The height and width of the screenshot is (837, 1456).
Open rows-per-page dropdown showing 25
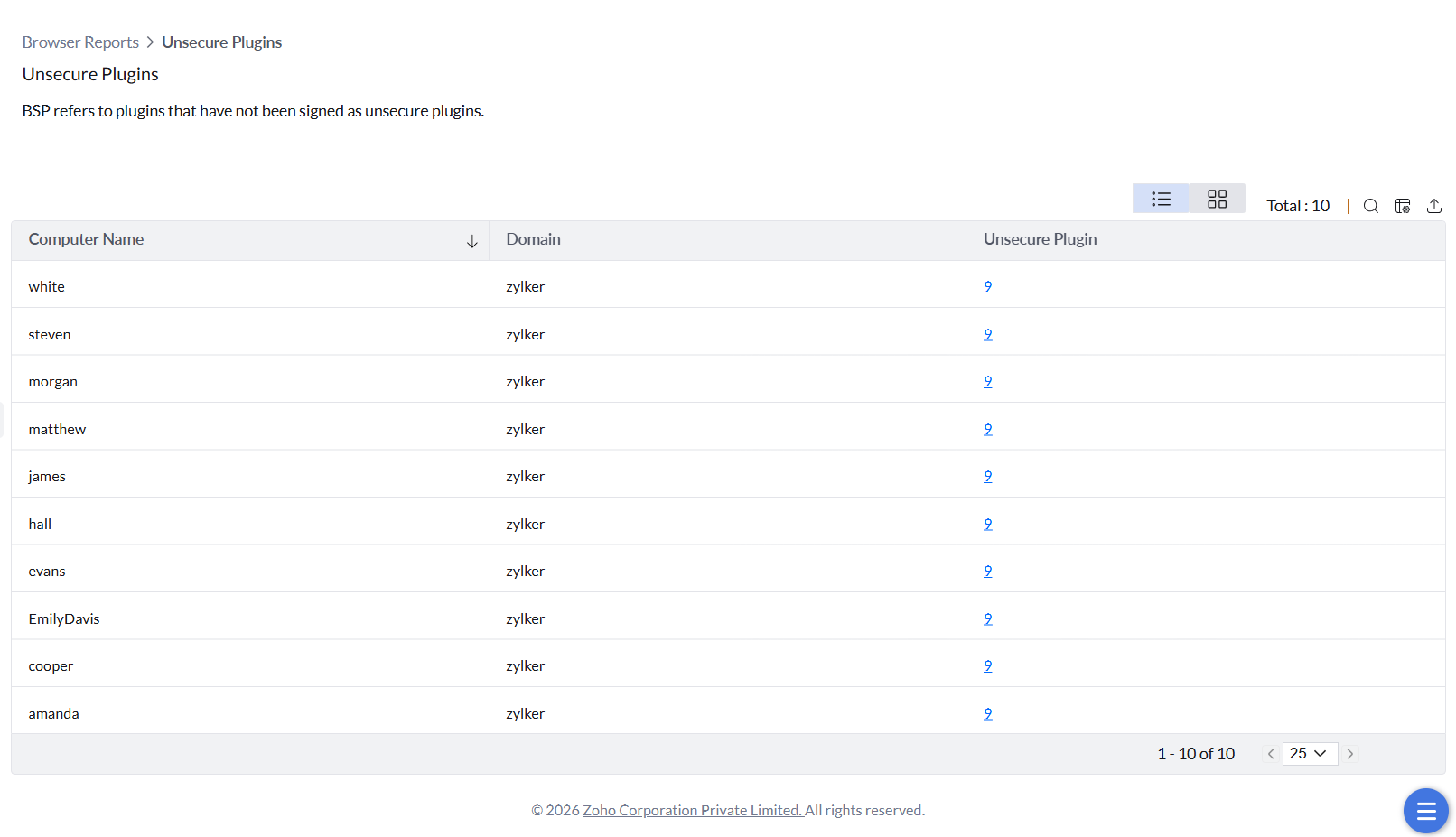point(1310,754)
